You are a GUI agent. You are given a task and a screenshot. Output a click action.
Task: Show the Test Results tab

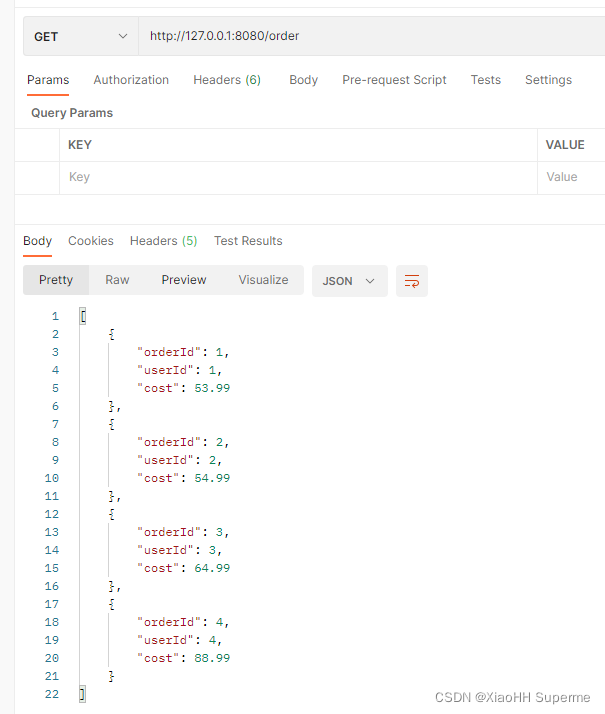[248, 241]
